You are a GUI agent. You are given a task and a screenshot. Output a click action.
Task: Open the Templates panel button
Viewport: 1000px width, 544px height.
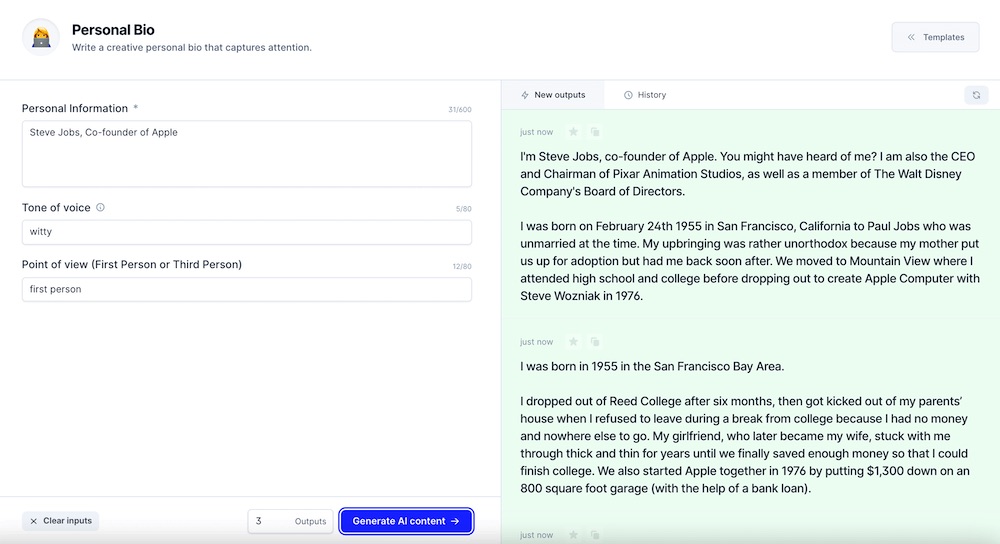coord(935,37)
